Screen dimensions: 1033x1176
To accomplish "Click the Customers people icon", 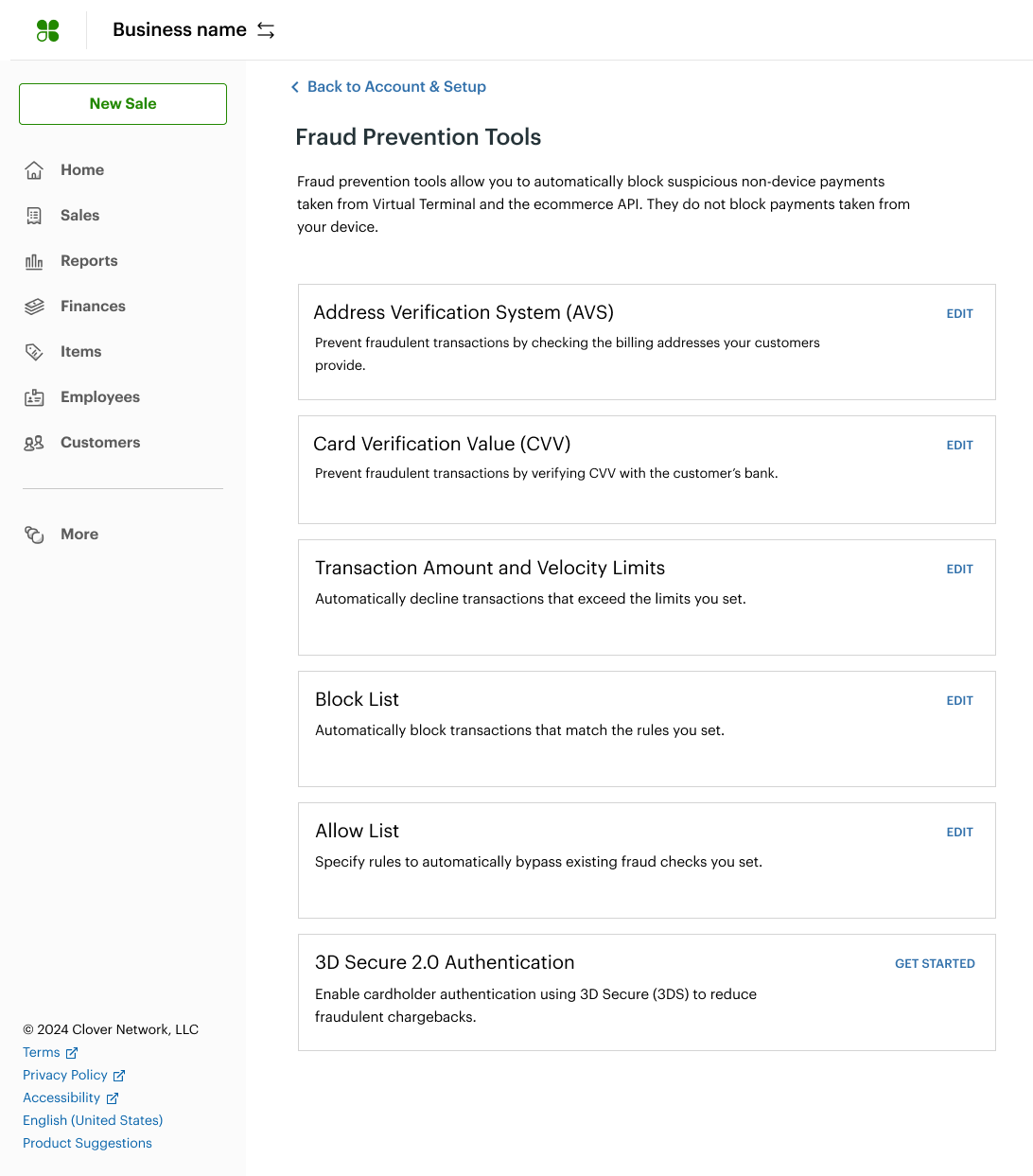I will pos(34,442).
